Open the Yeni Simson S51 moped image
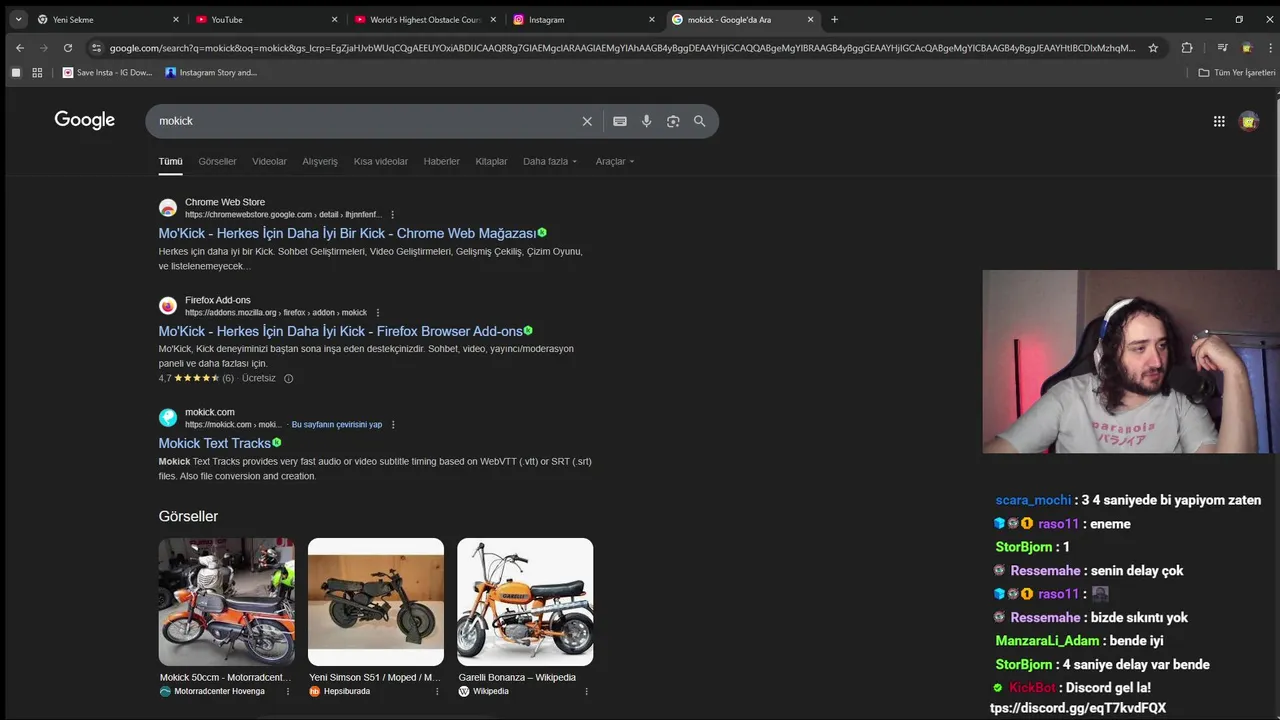The image size is (1280, 720). point(376,602)
